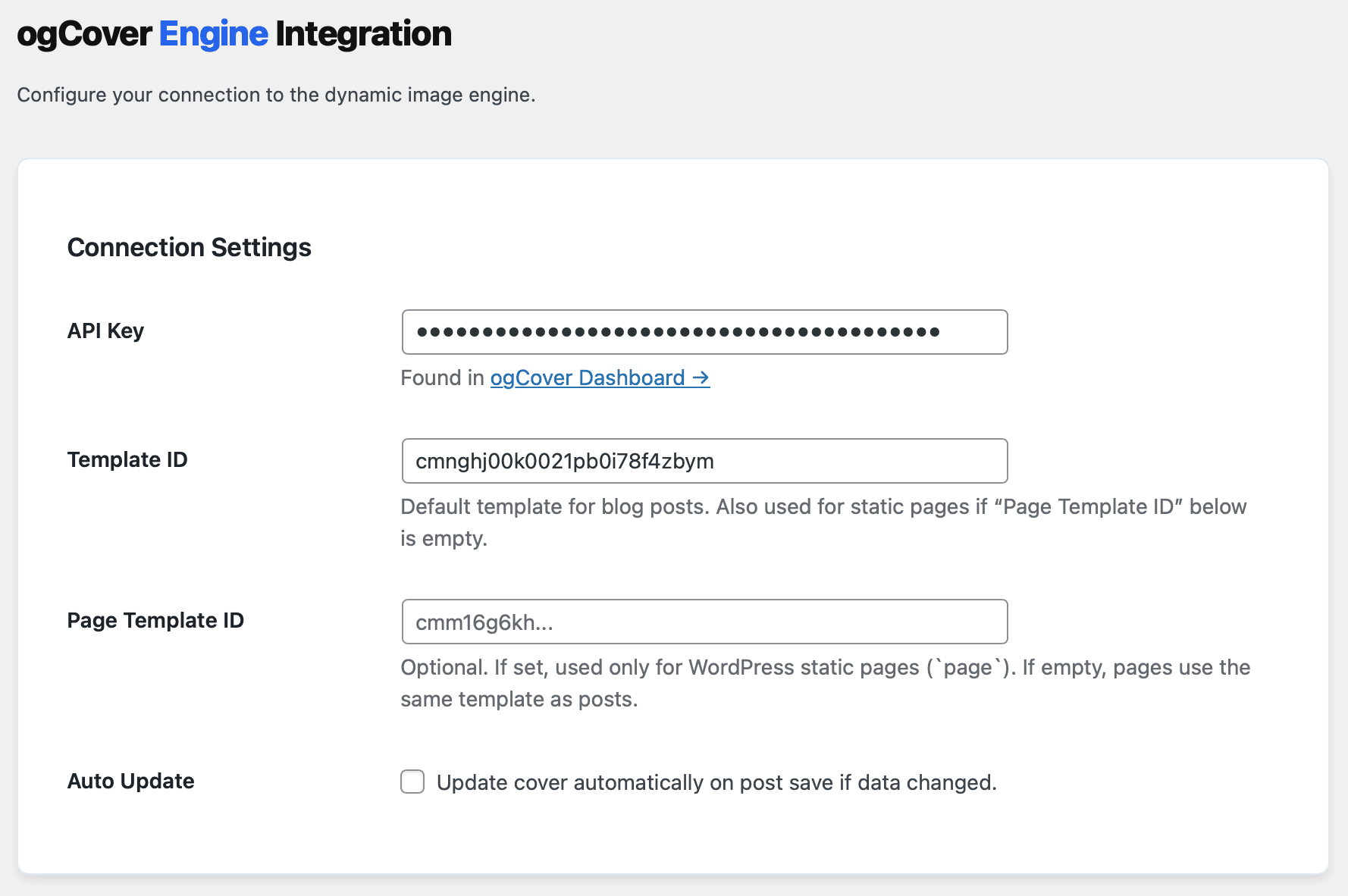This screenshot has height=896, width=1348.
Task: Click 'Update cover automatically on post save' label
Action: [x=716, y=782]
